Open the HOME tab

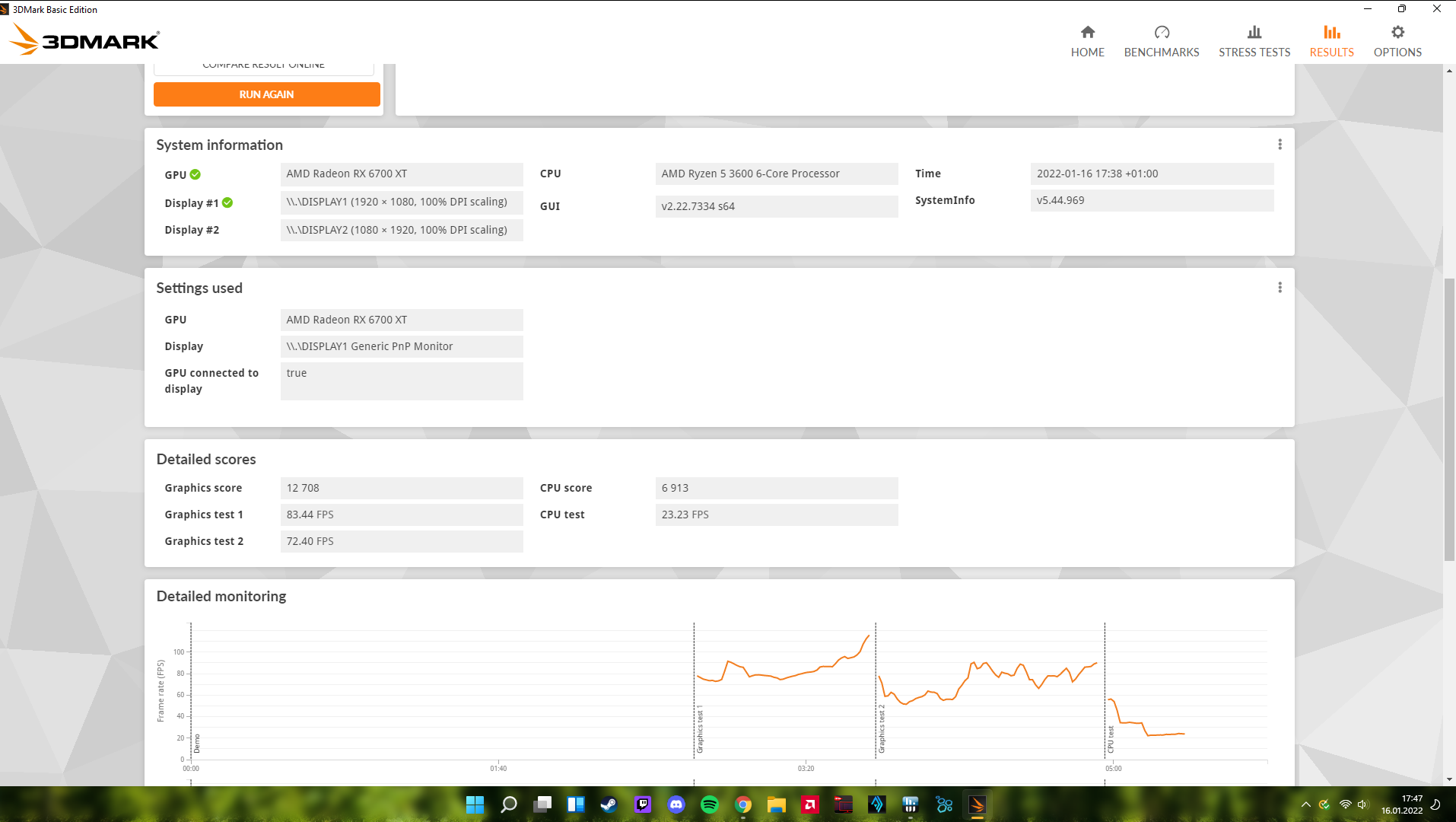(1087, 41)
